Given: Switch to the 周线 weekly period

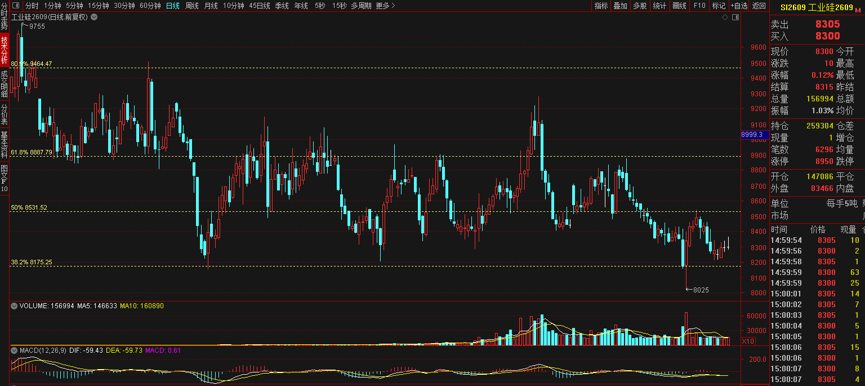Looking at the screenshot, I should point(191,6).
